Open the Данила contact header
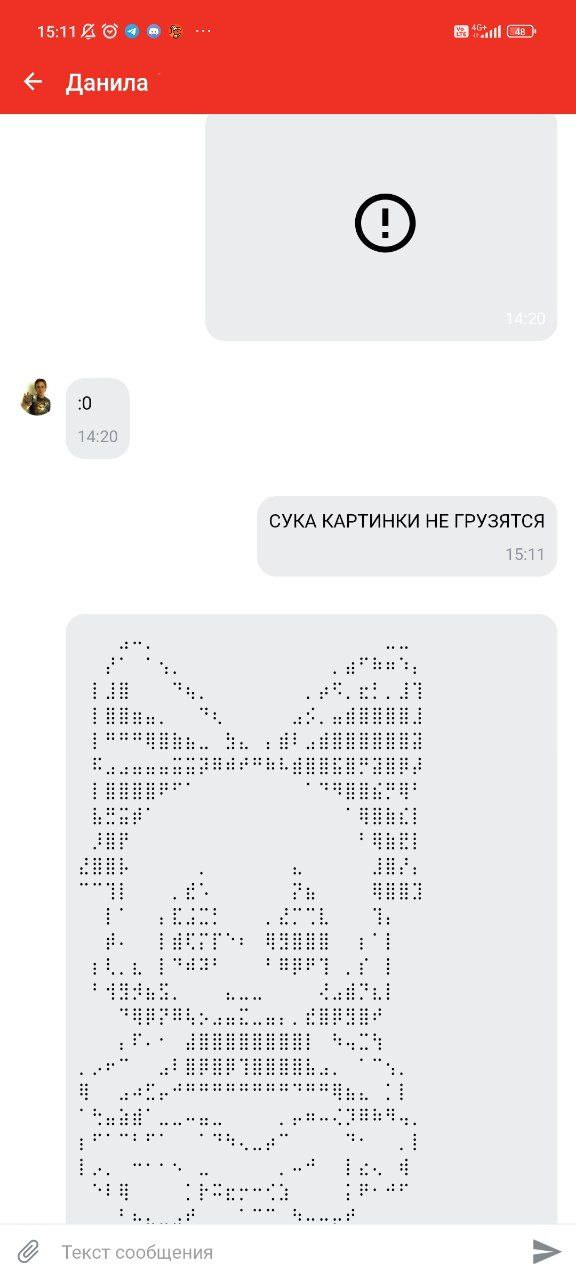The image size is (576, 1280). [107, 83]
